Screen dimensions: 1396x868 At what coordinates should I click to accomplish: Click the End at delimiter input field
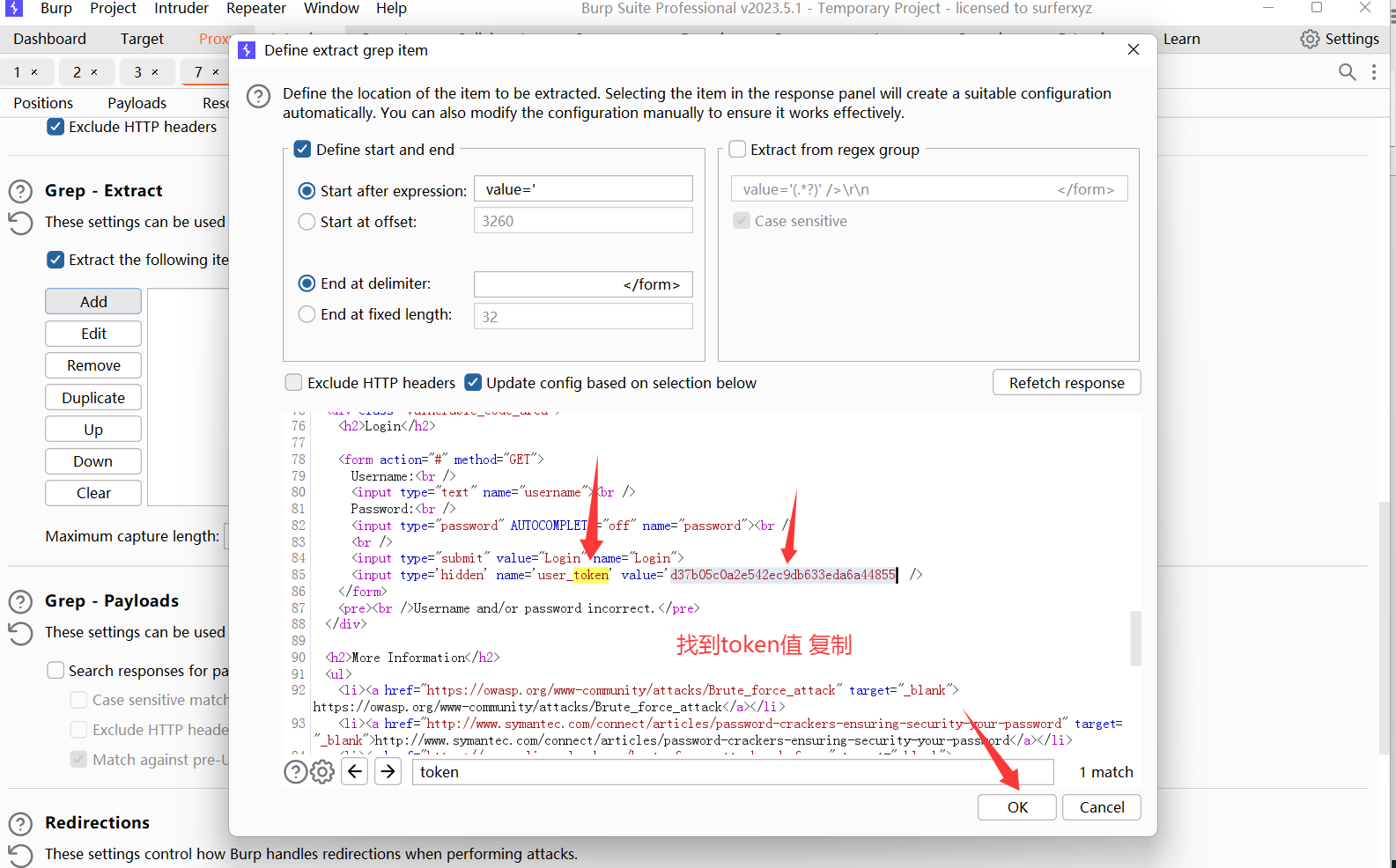click(x=583, y=284)
